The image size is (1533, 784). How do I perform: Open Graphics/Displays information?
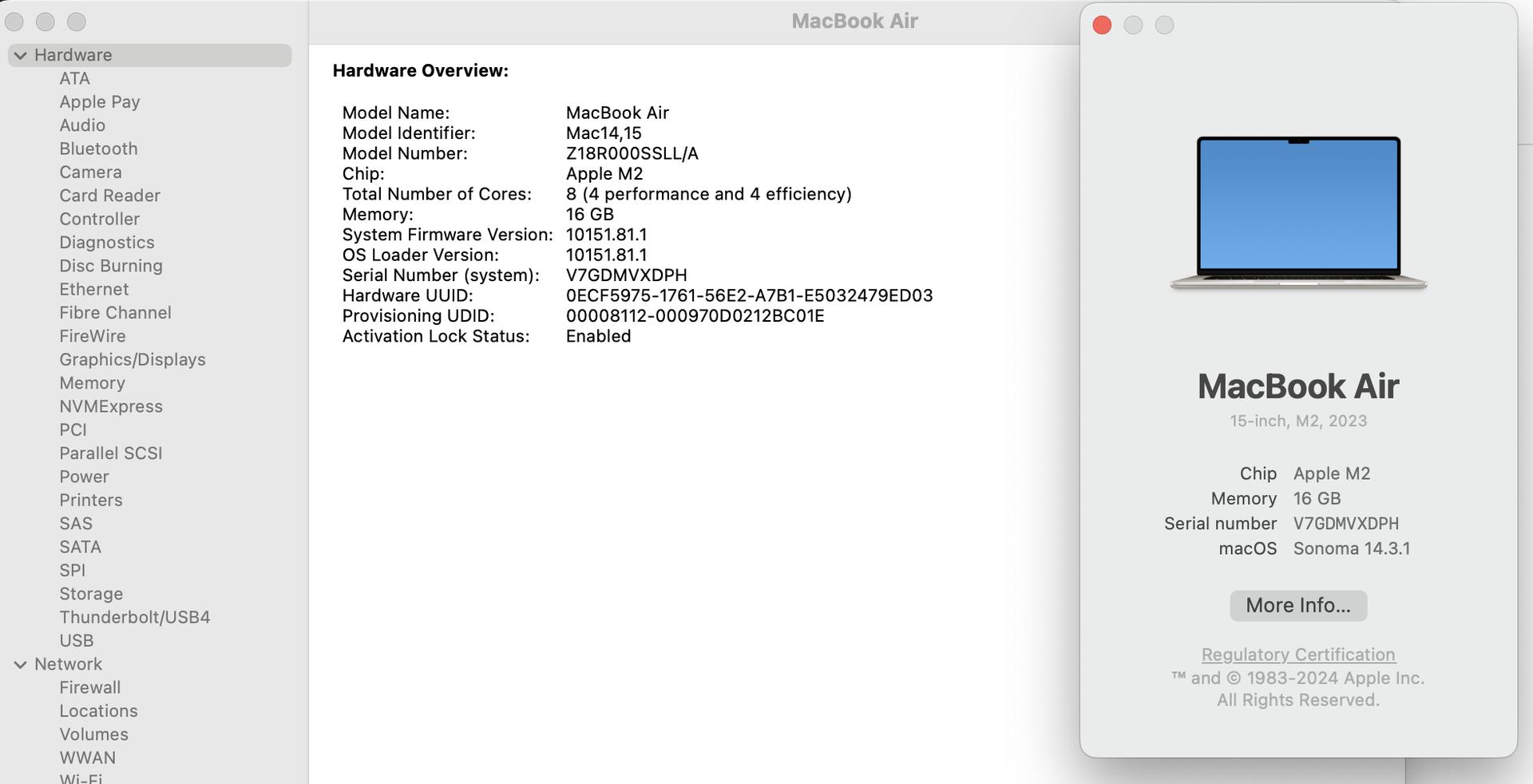coord(133,359)
